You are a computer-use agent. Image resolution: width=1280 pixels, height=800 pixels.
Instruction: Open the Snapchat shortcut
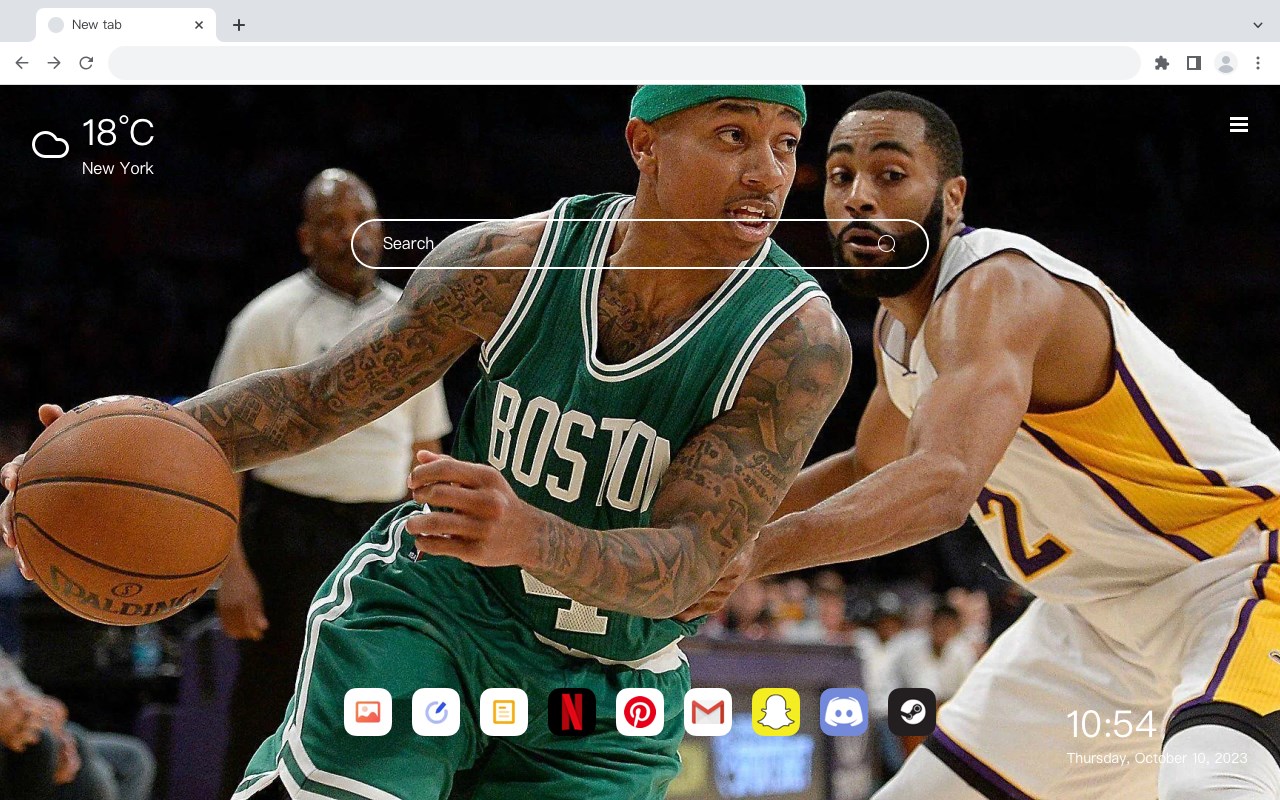coord(776,712)
